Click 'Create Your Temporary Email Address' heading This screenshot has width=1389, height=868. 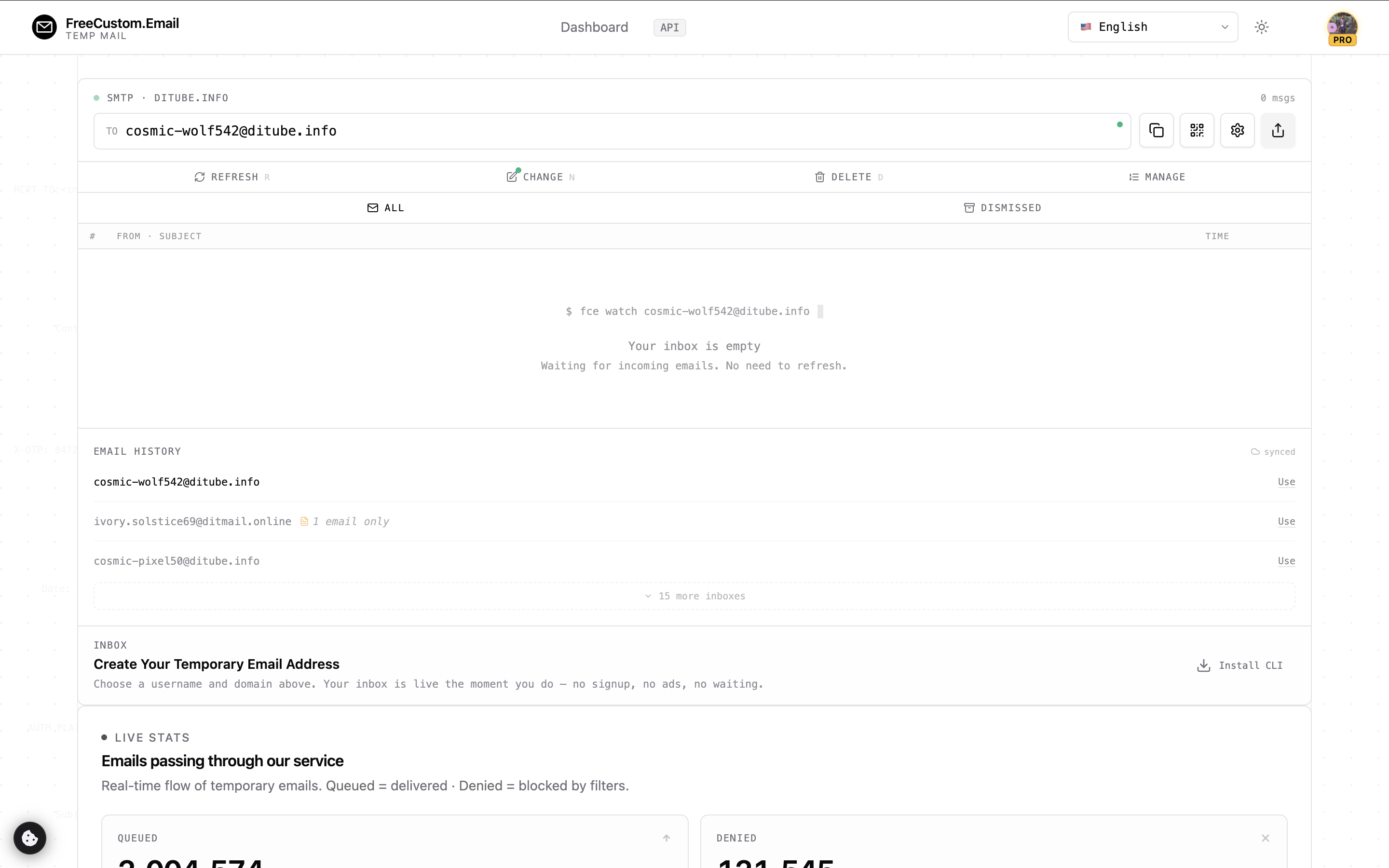point(217,664)
